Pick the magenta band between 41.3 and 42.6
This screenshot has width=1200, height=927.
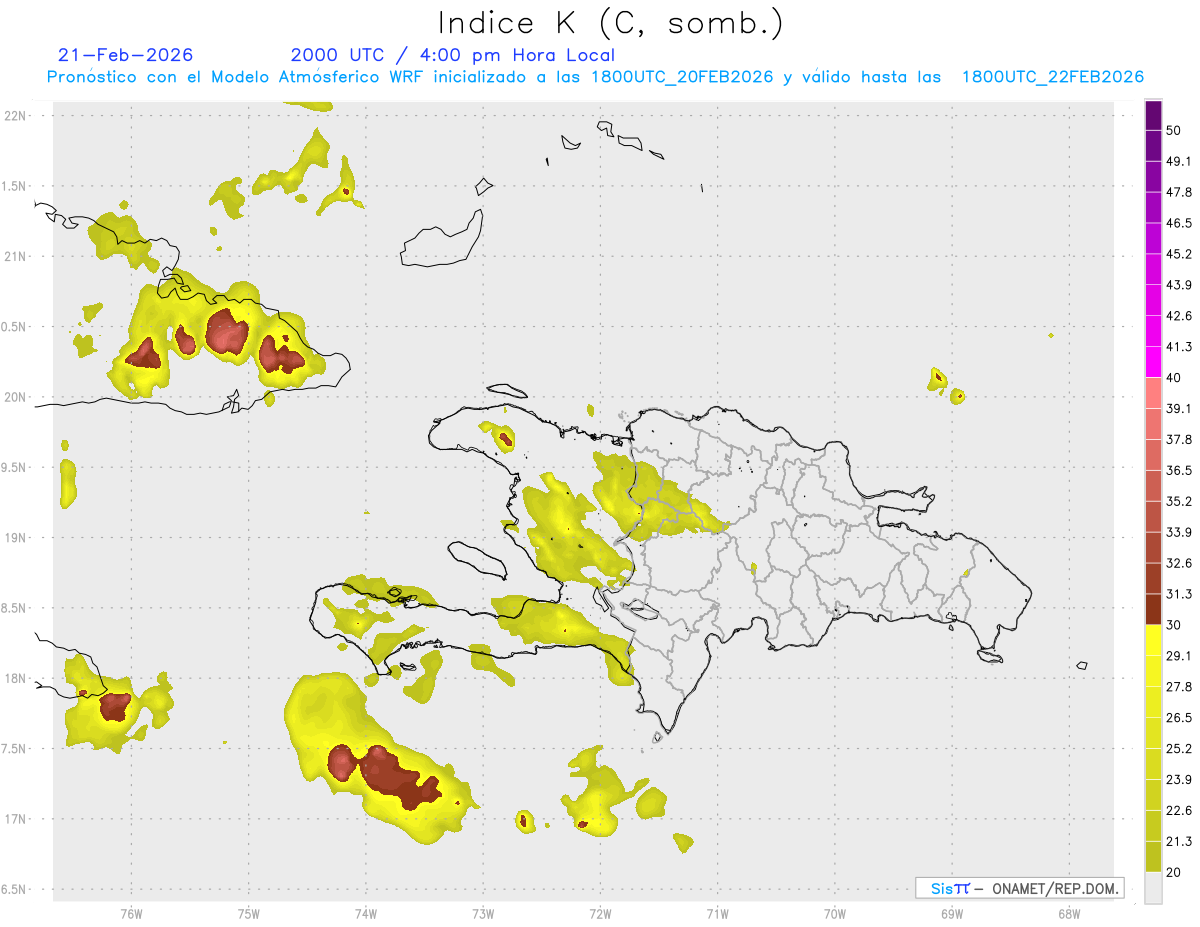[1153, 331]
